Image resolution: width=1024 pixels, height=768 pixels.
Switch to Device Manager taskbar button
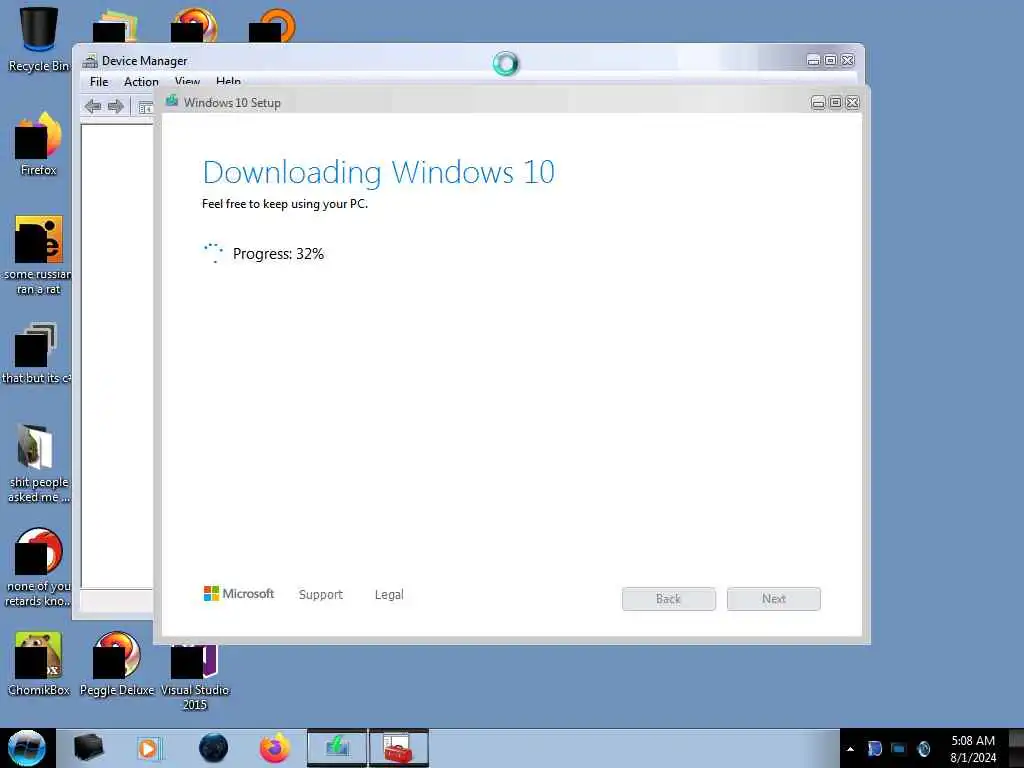[399, 748]
